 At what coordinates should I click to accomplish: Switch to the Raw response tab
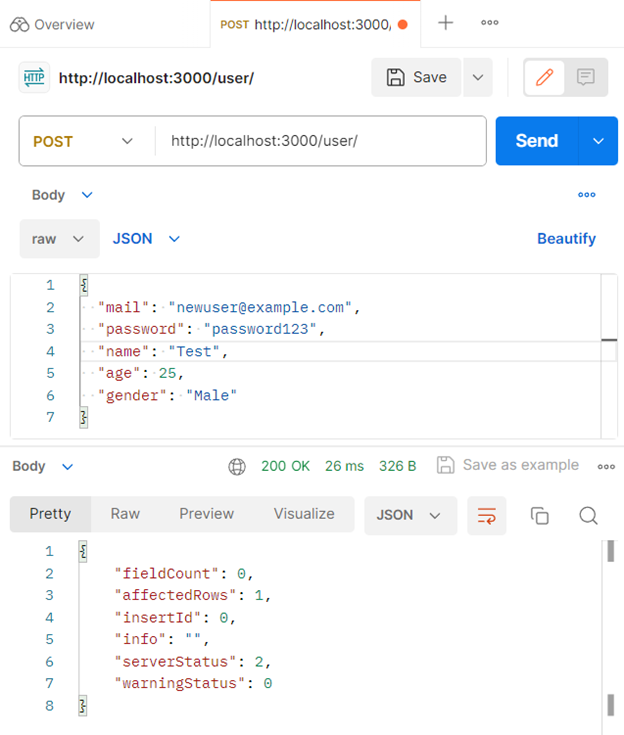point(125,514)
